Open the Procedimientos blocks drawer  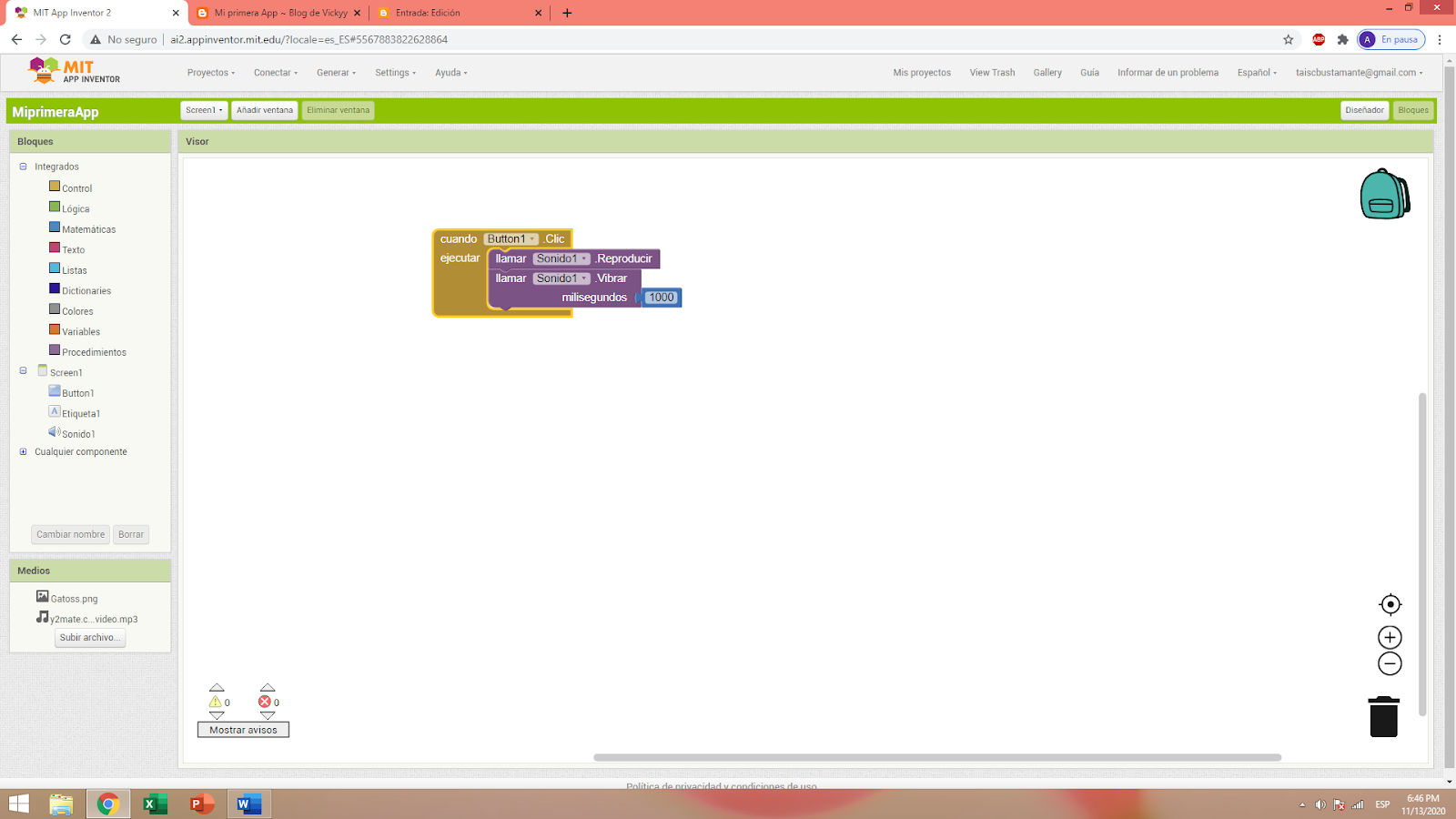pos(94,352)
